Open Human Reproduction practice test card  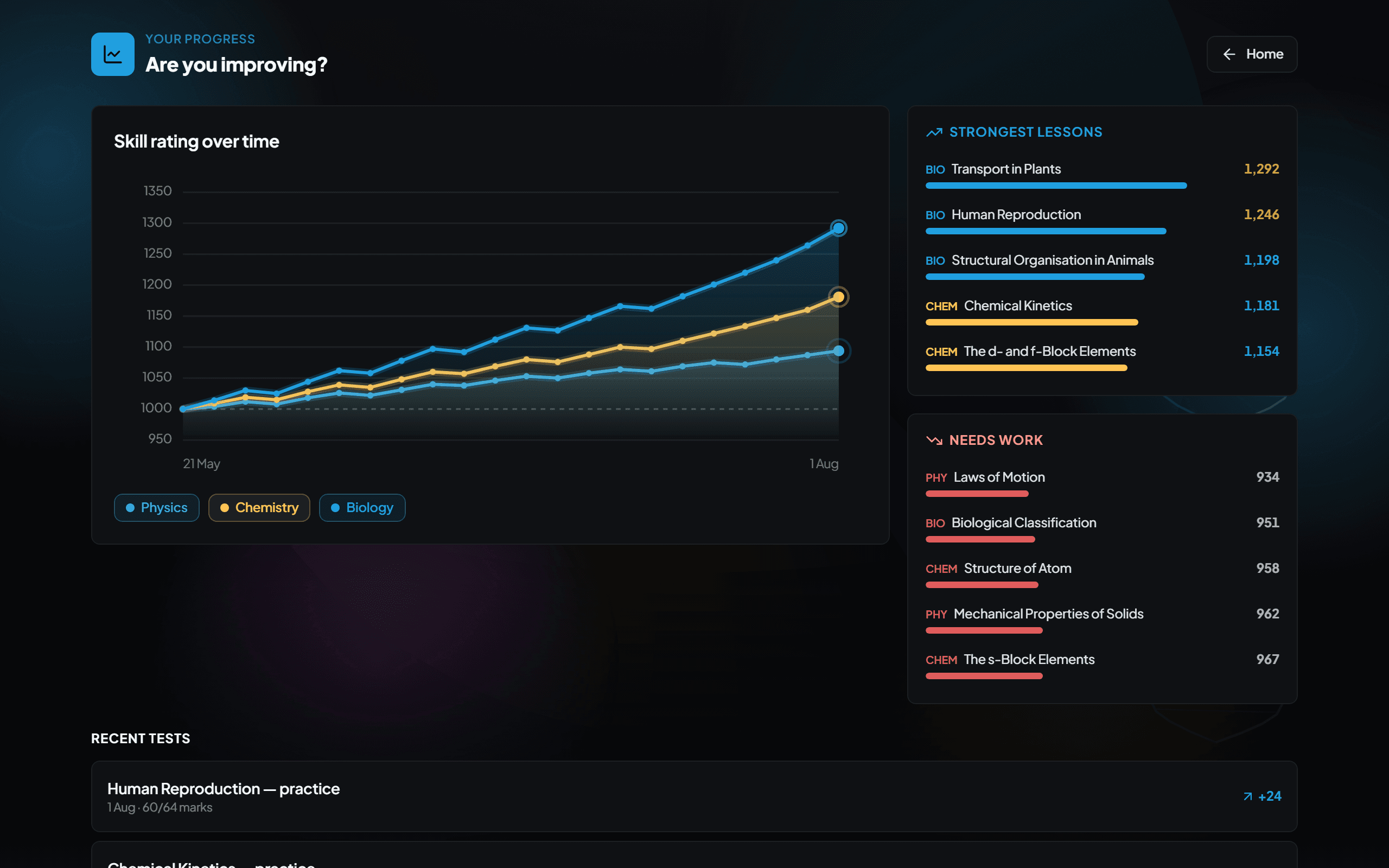(693, 796)
